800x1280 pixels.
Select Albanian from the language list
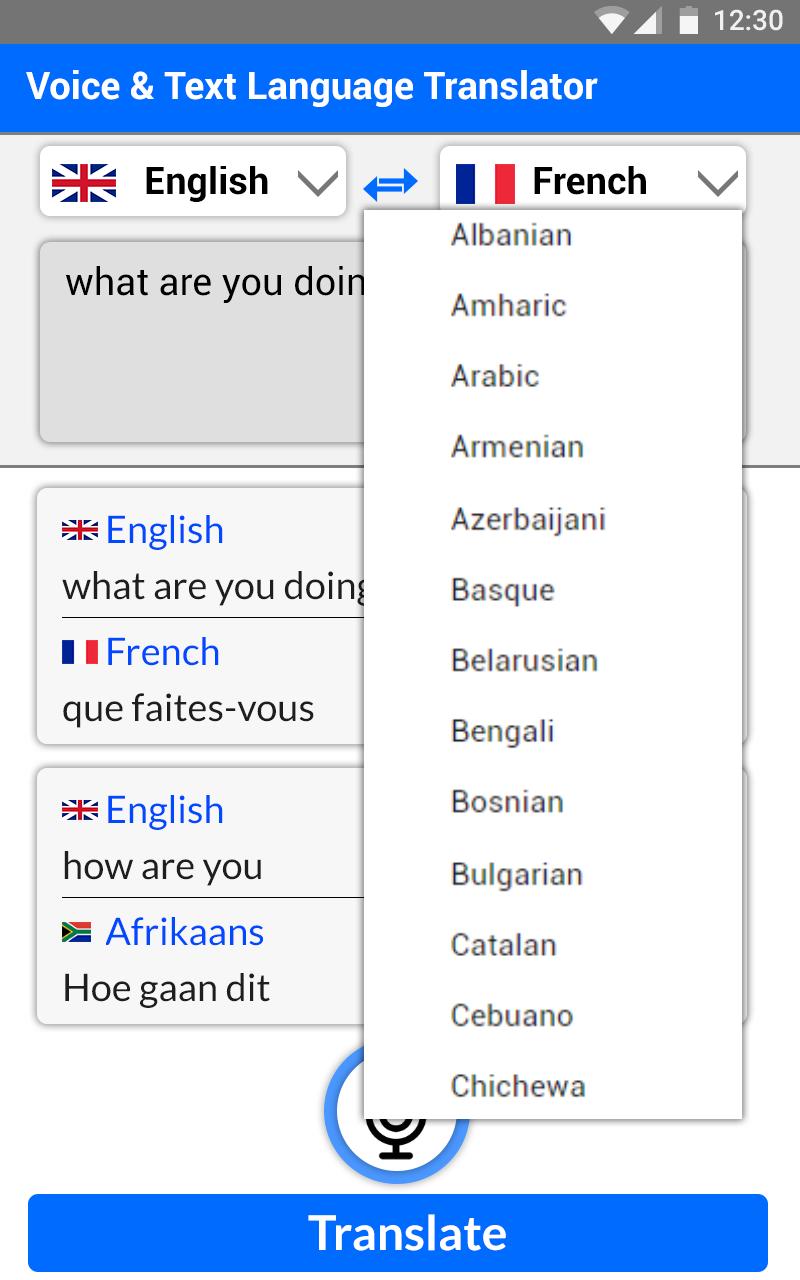coord(553,235)
